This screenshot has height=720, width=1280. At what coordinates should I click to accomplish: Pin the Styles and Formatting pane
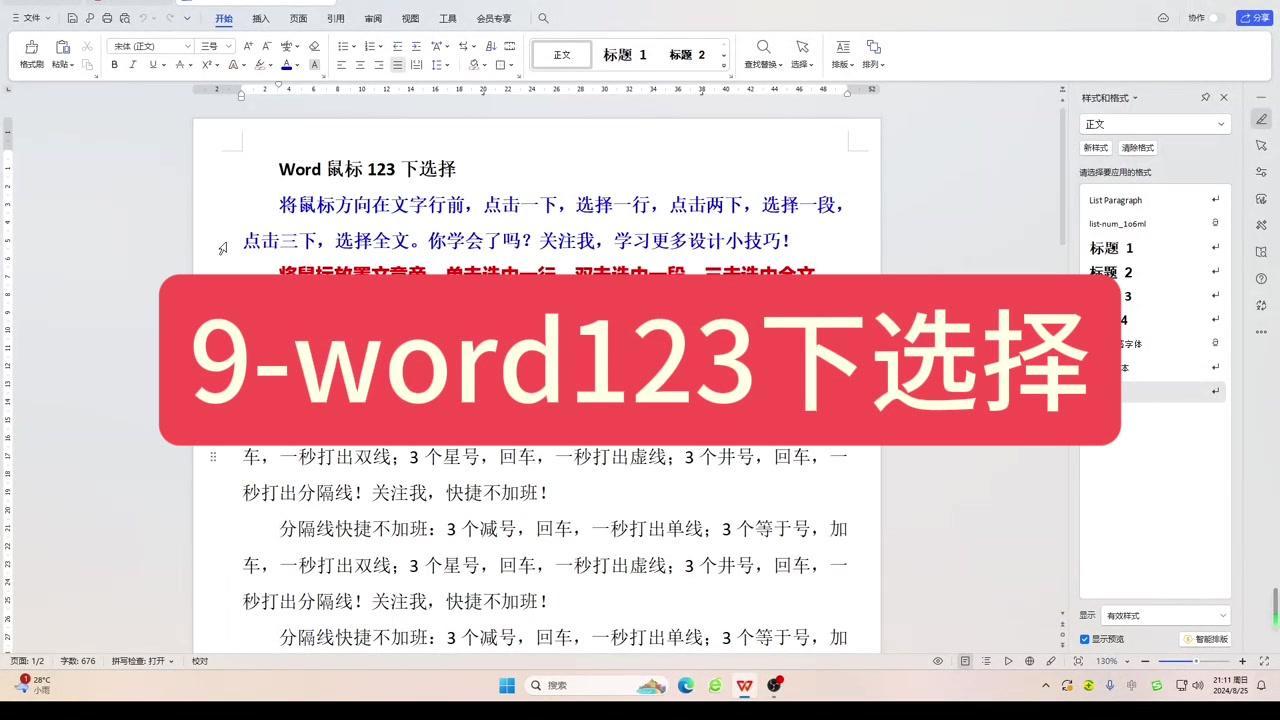[1205, 98]
